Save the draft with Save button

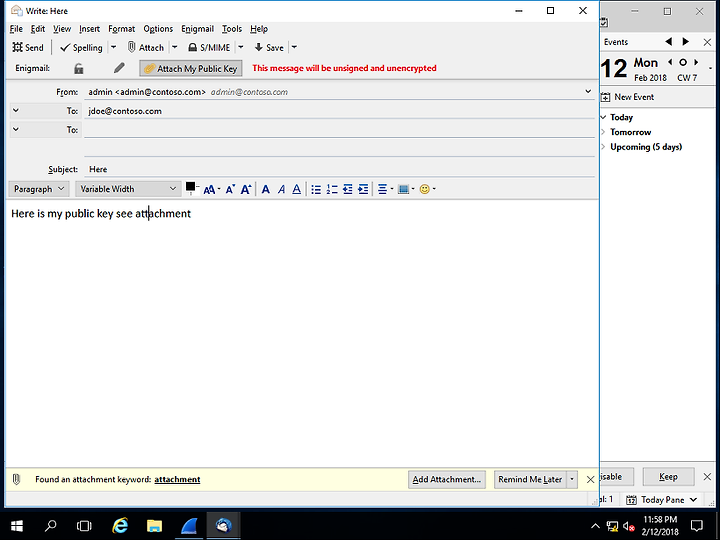click(269, 47)
